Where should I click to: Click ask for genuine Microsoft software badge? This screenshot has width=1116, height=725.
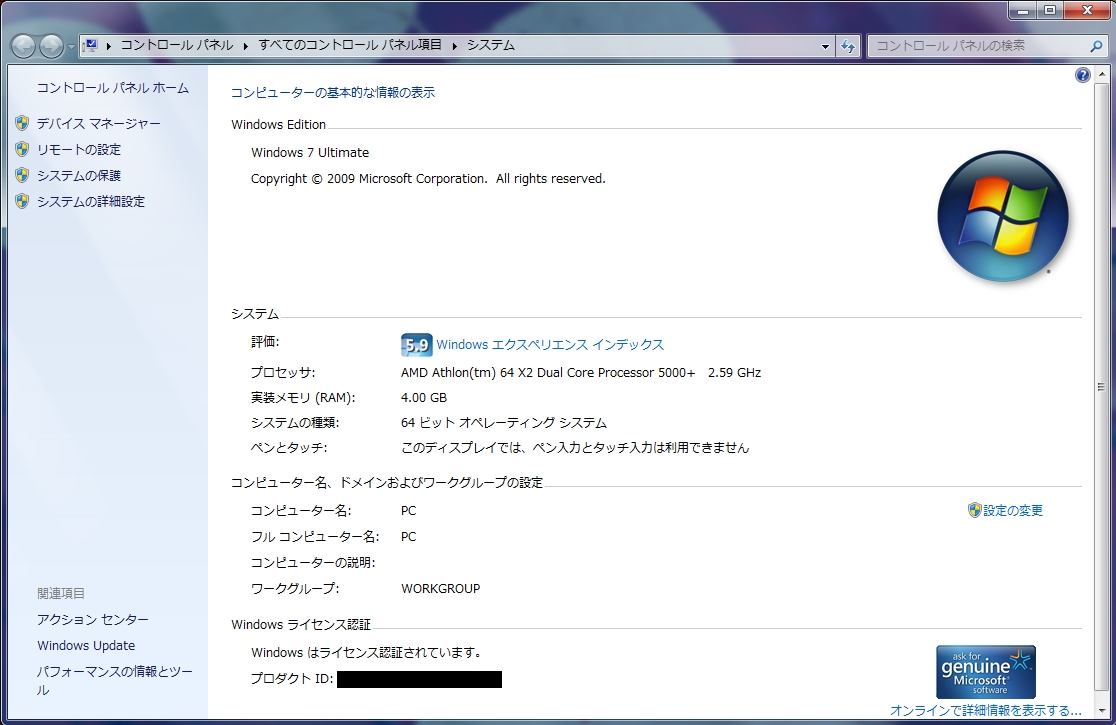(x=986, y=672)
